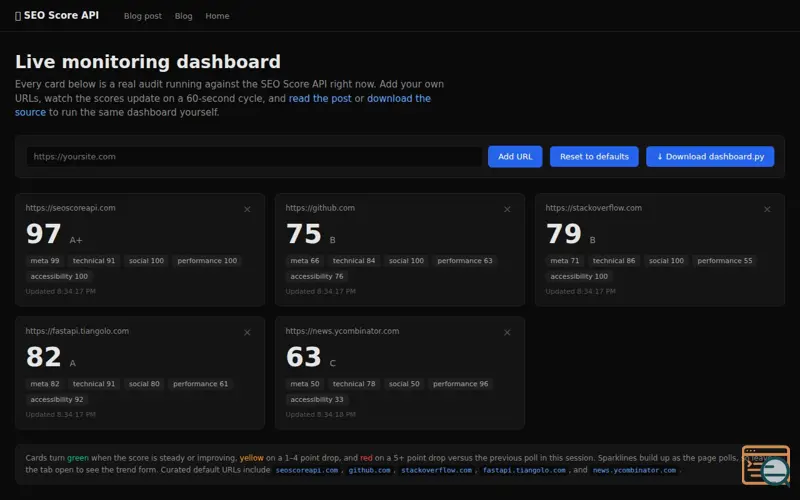Click the 'accessibility 92' chip
The width and height of the screenshot is (800, 500).
pos(57,399)
